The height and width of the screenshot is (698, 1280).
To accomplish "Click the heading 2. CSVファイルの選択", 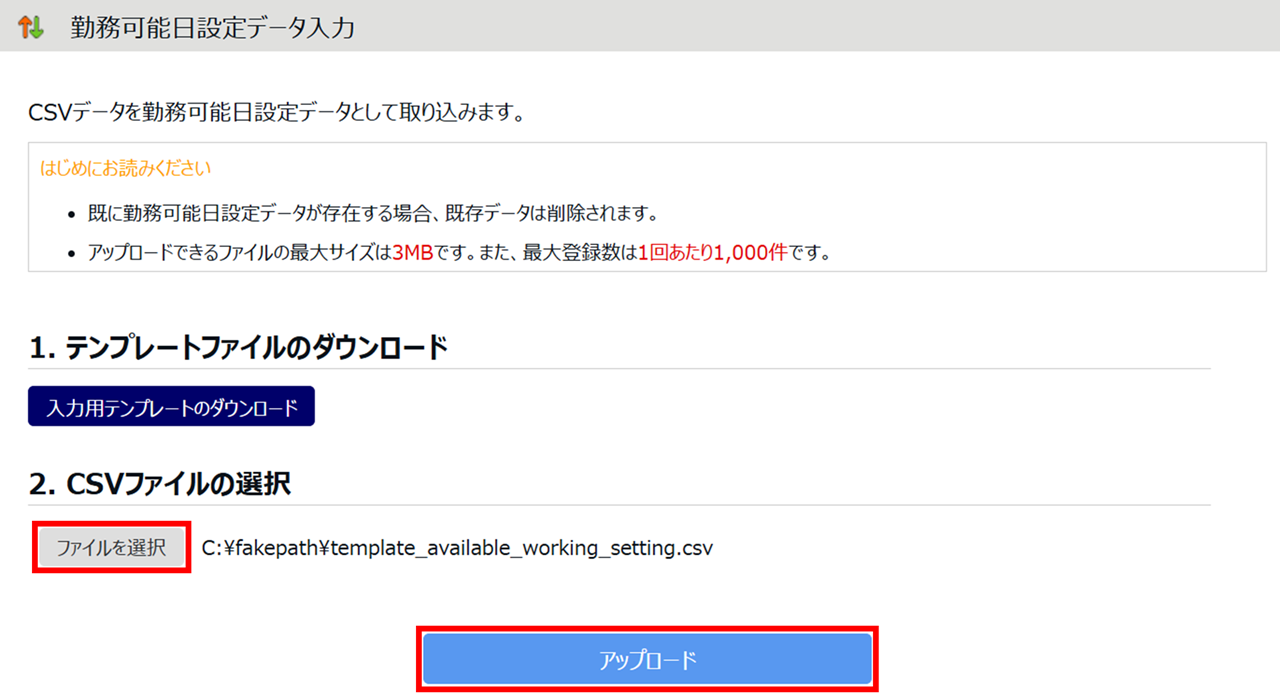I will click(x=160, y=484).
